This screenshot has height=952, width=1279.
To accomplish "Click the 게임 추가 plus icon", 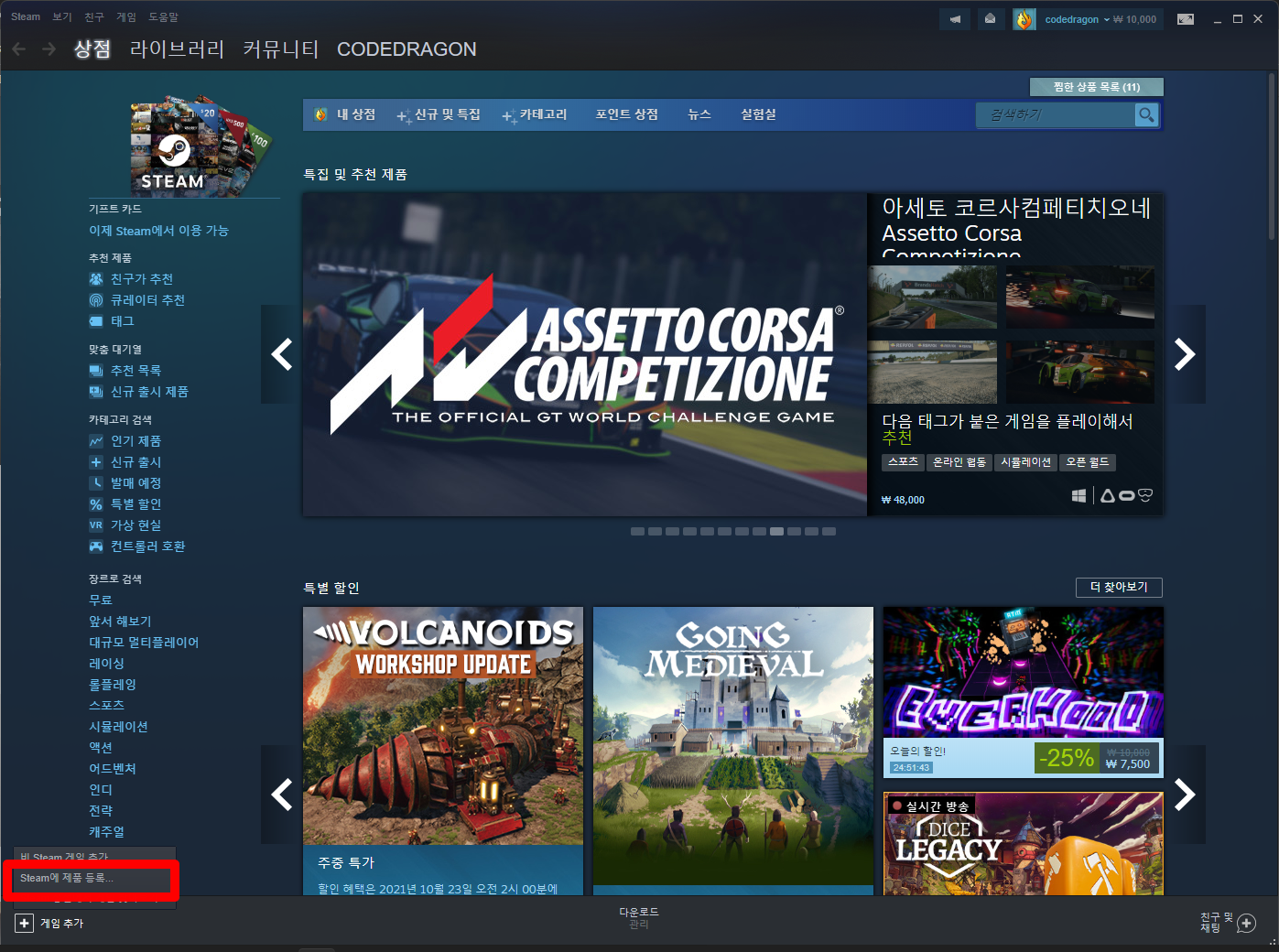I will click(25, 924).
